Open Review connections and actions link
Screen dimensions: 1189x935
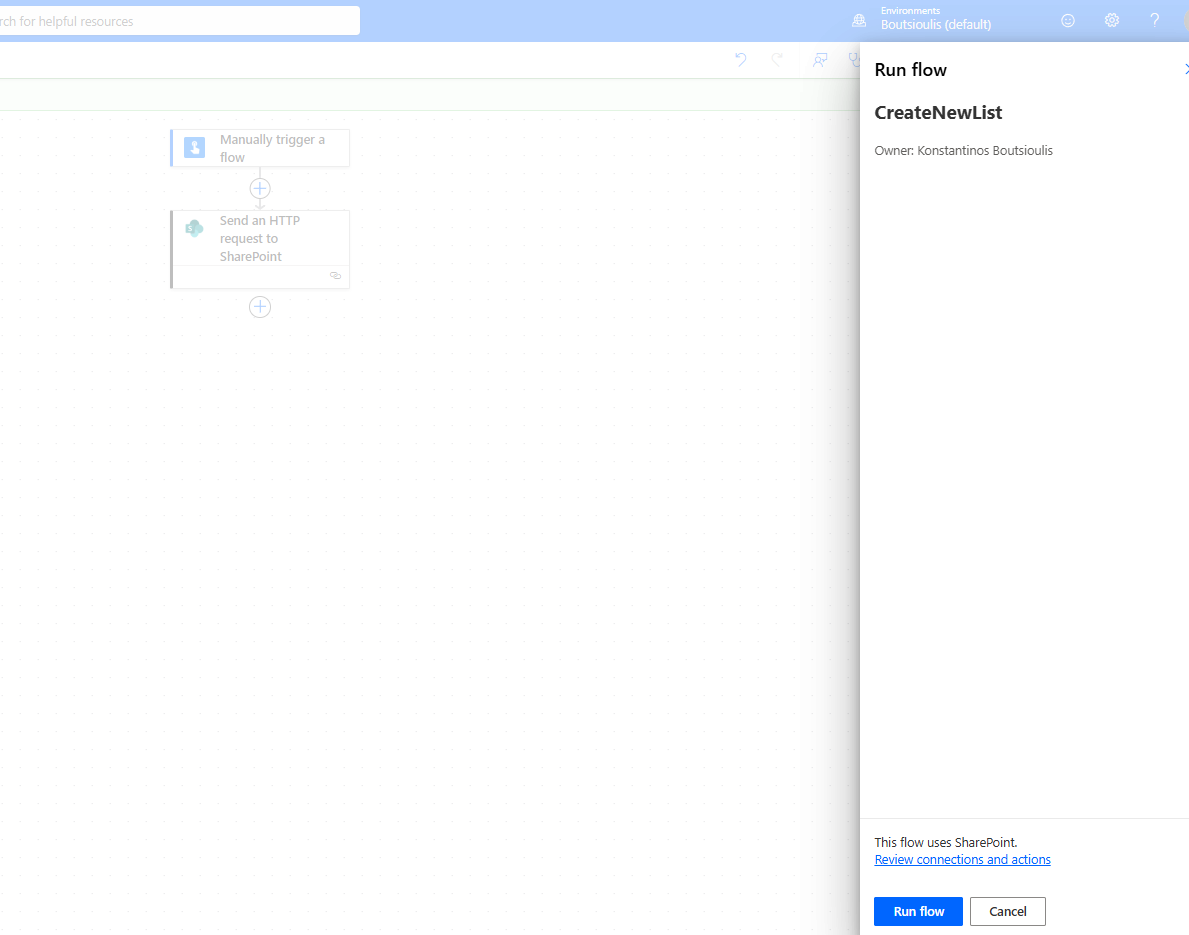click(x=962, y=860)
